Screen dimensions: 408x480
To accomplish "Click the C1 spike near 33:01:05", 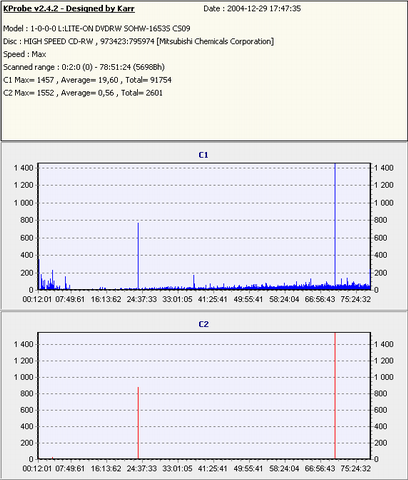I will [x=194, y=282].
